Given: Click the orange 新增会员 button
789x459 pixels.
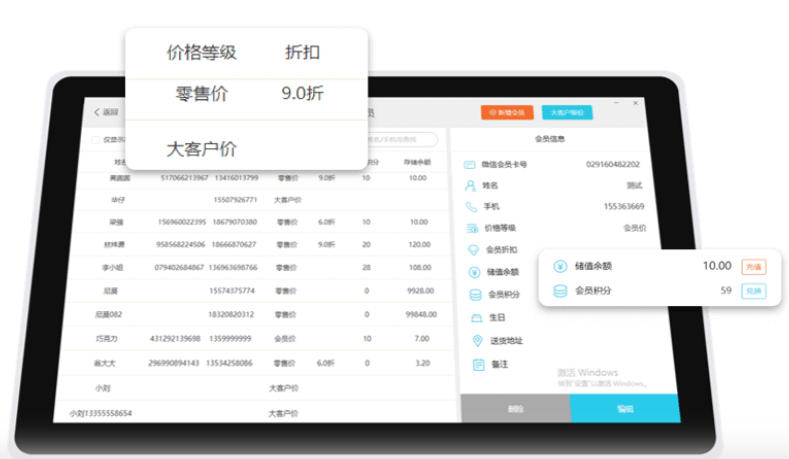Looking at the screenshot, I should click(507, 112).
